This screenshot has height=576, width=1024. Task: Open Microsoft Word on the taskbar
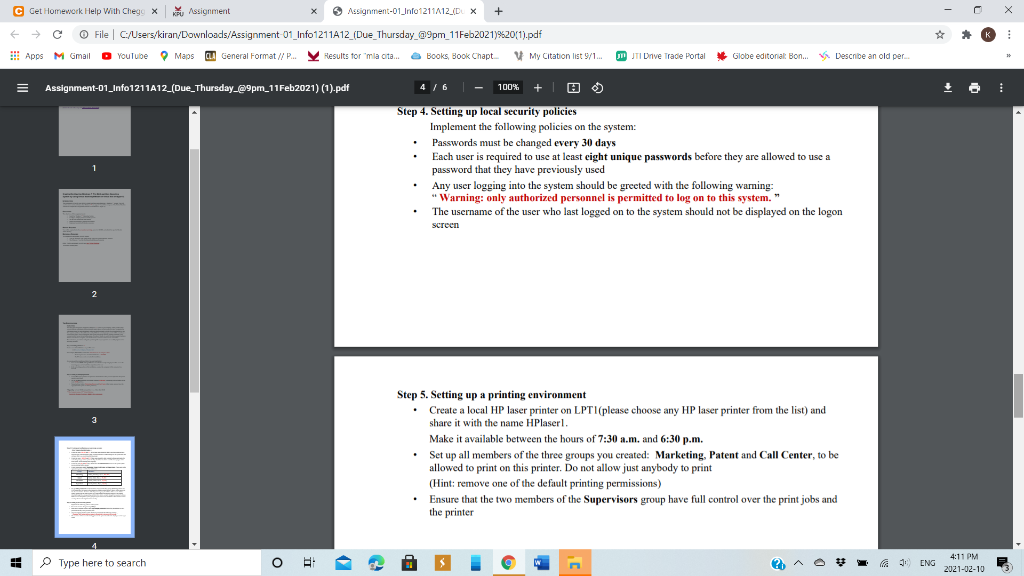click(x=541, y=563)
